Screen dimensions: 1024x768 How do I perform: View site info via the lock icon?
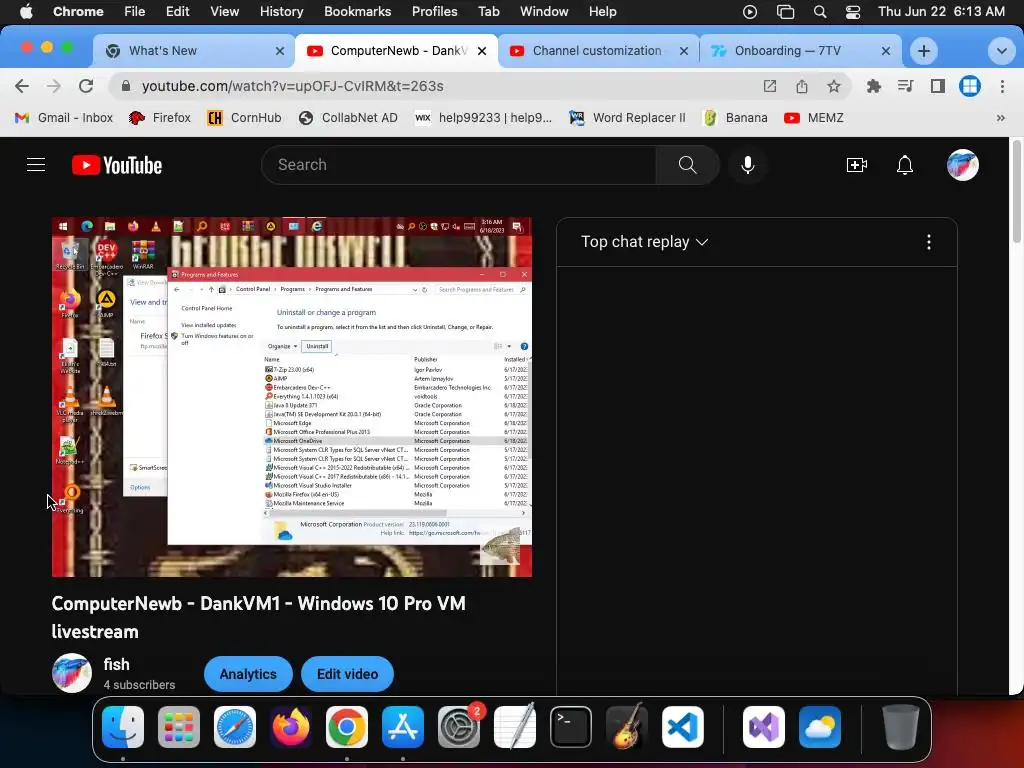pos(126,86)
